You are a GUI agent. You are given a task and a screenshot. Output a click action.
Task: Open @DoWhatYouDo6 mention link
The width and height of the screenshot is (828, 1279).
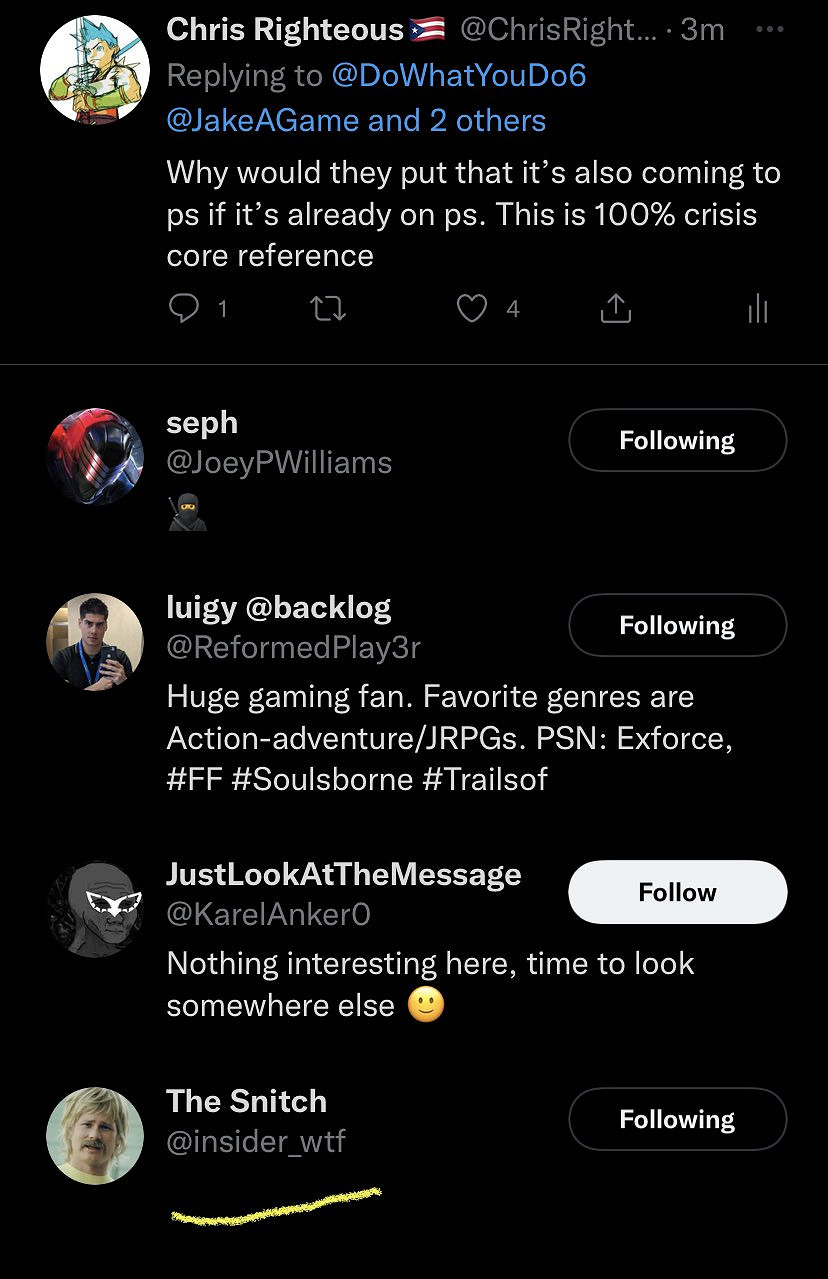pos(458,75)
